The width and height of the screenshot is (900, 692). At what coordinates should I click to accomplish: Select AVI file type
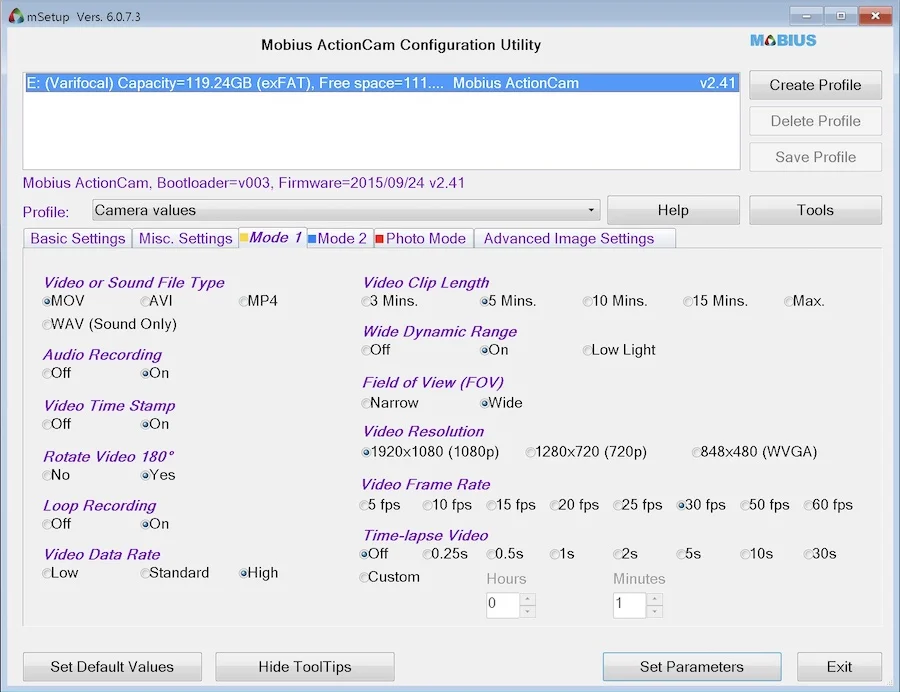[x=156, y=301]
